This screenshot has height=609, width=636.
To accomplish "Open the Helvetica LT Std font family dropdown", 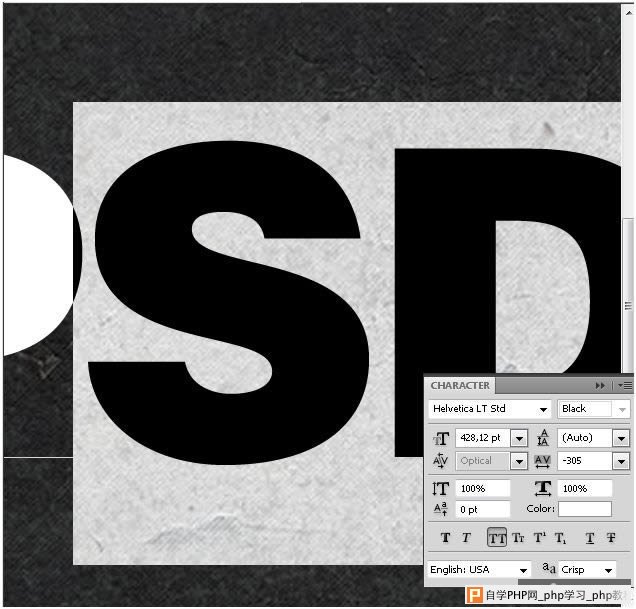I will pos(490,409).
